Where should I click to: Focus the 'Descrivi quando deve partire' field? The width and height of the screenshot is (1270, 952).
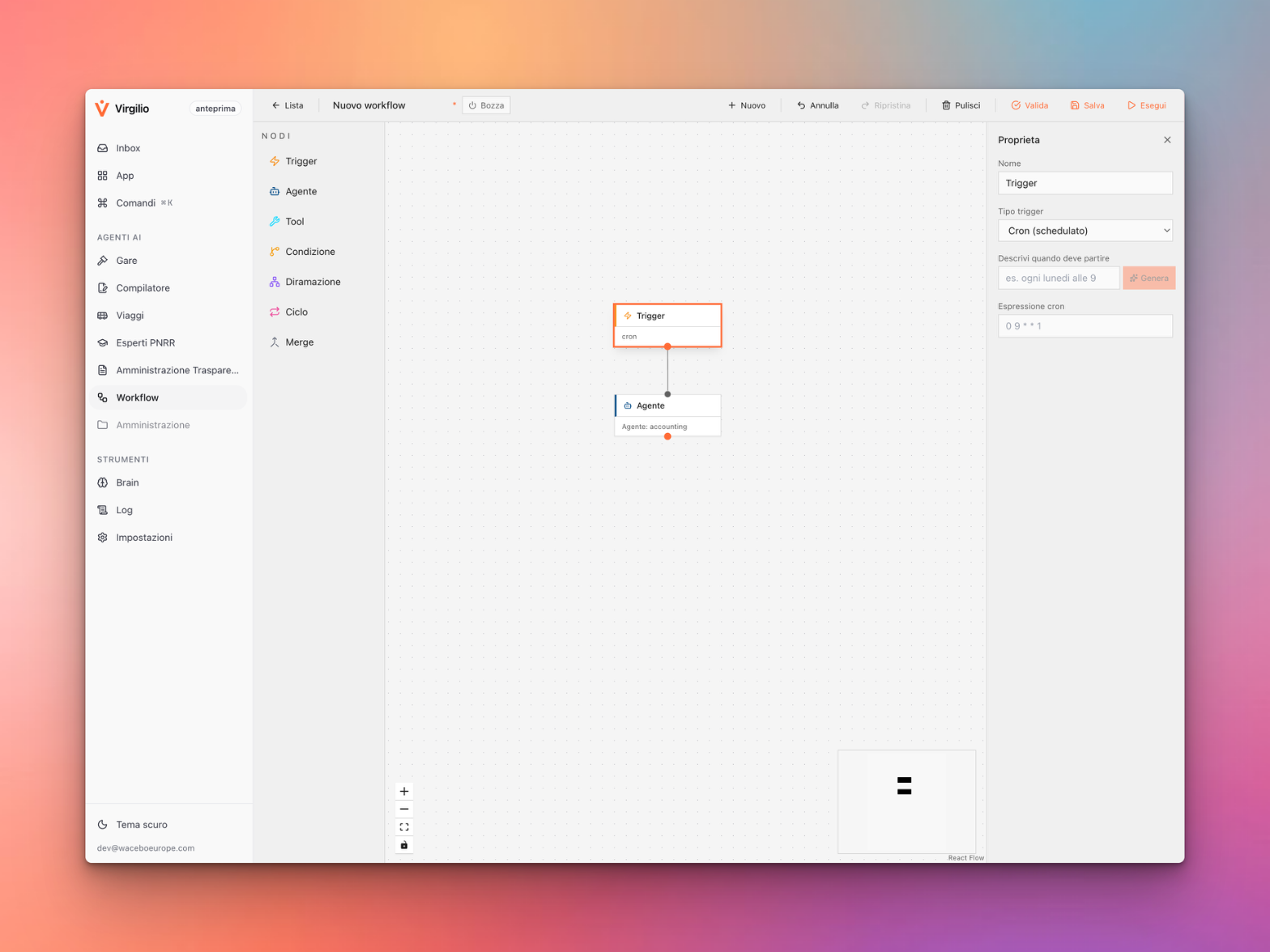(x=1059, y=278)
